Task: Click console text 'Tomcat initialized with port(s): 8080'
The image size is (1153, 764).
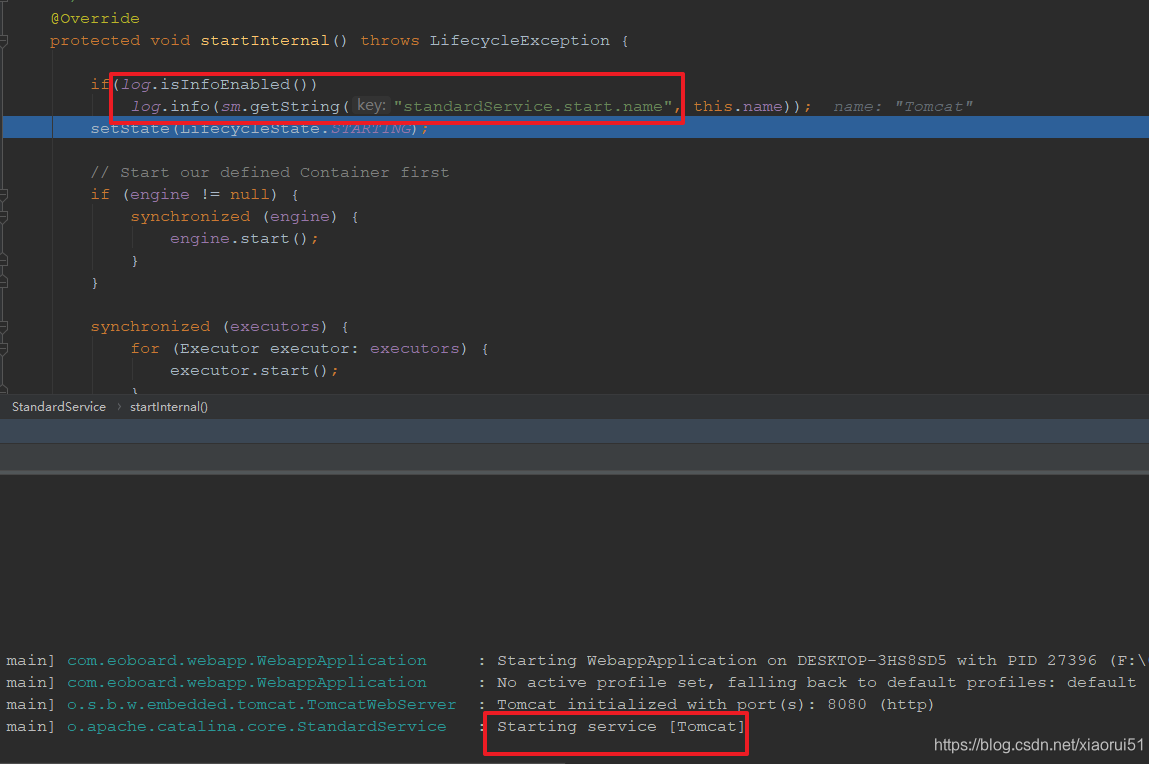Action: click(682, 704)
